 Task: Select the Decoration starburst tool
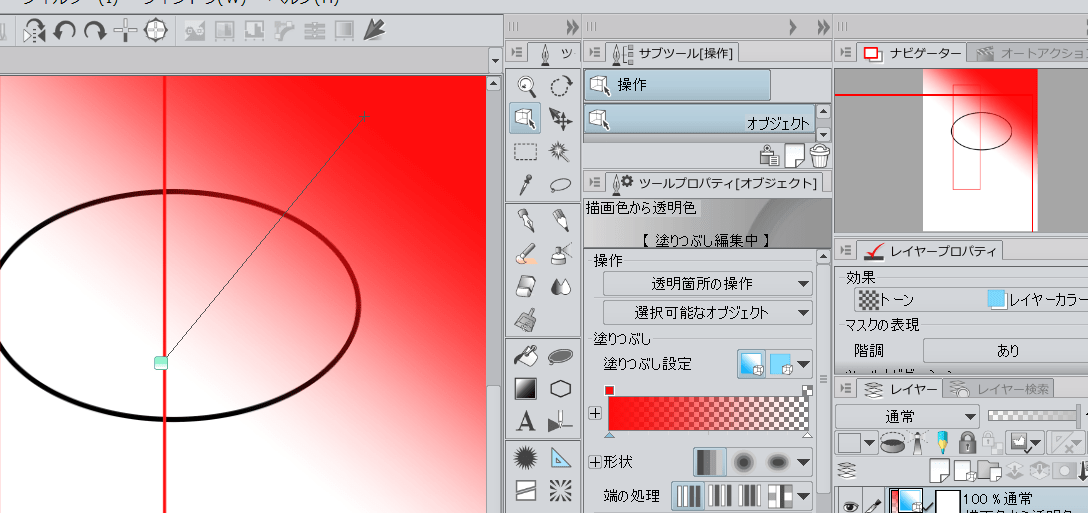tap(526, 458)
